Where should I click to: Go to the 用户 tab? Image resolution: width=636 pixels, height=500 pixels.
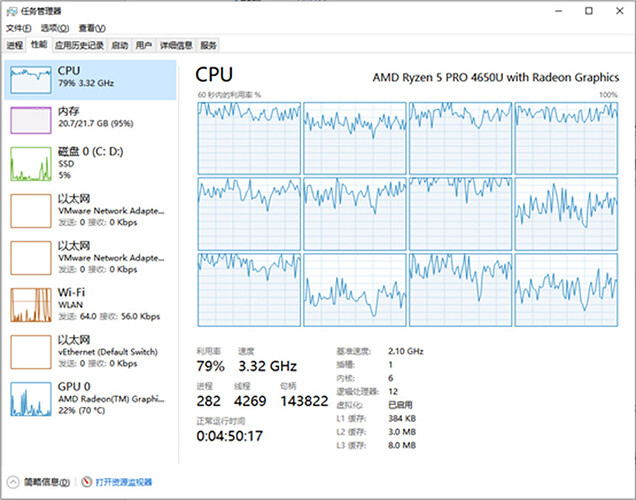pyautogui.click(x=144, y=45)
